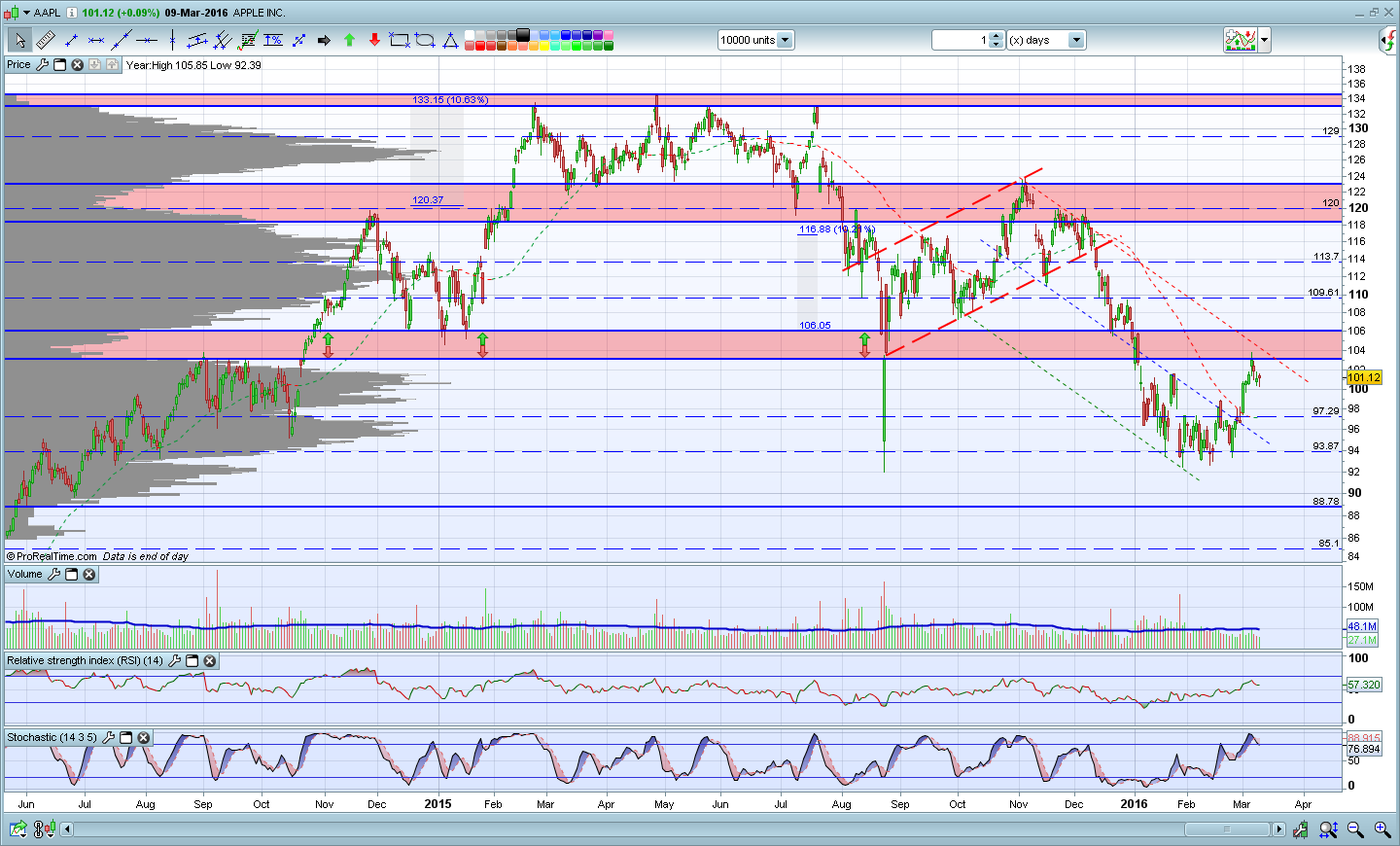Viewport: 1400px width, 846px height.
Task: Select the triangle drawing tool
Action: click(x=450, y=40)
